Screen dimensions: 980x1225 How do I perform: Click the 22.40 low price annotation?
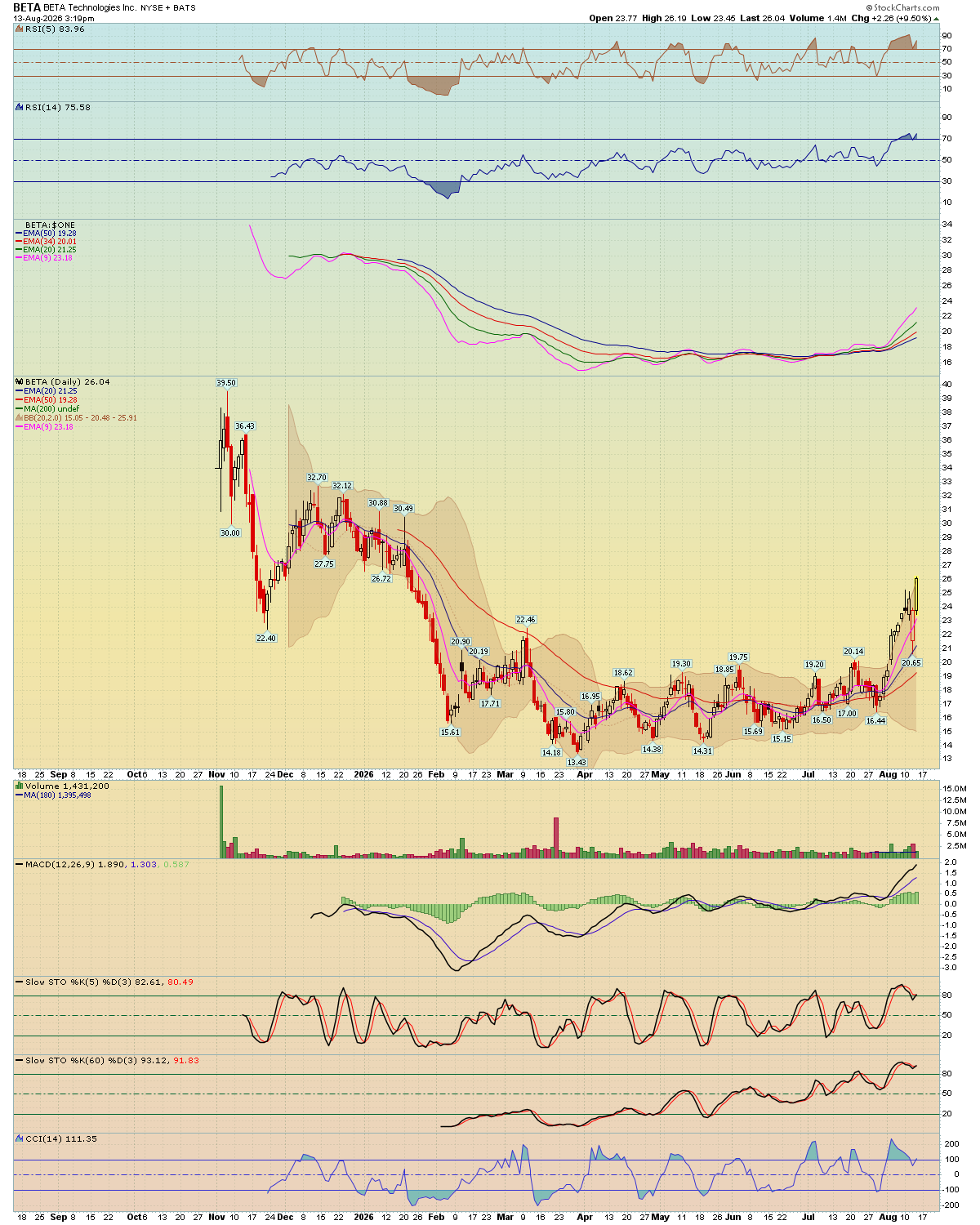(x=266, y=639)
